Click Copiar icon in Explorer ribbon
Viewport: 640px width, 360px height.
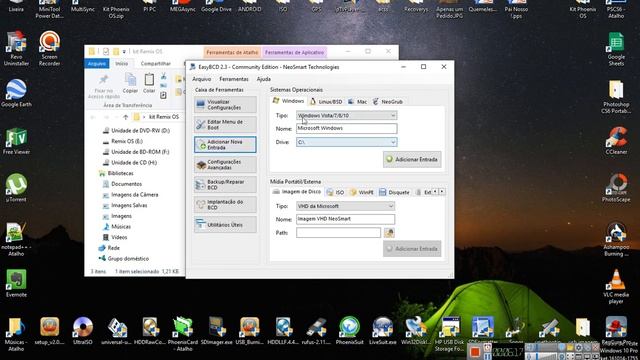(x=130, y=83)
